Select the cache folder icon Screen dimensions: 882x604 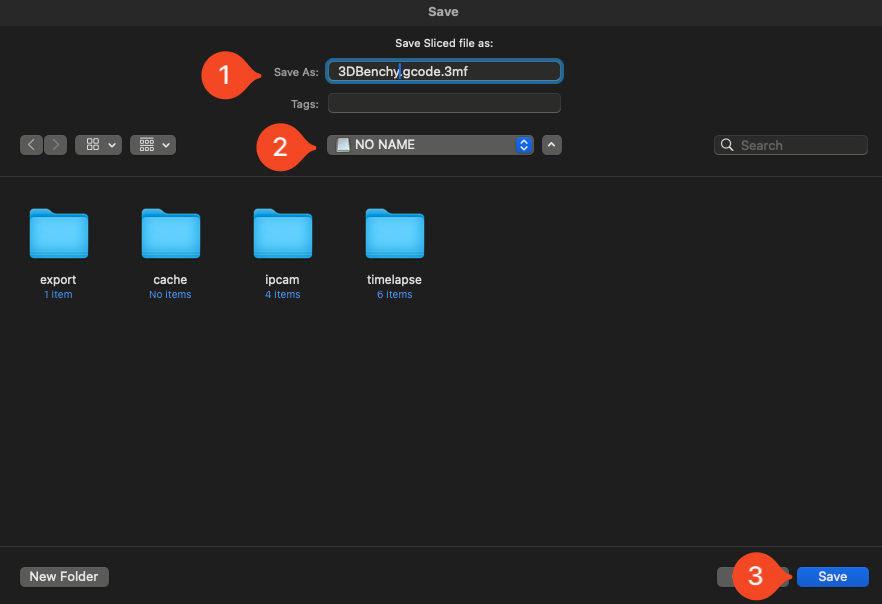[171, 234]
